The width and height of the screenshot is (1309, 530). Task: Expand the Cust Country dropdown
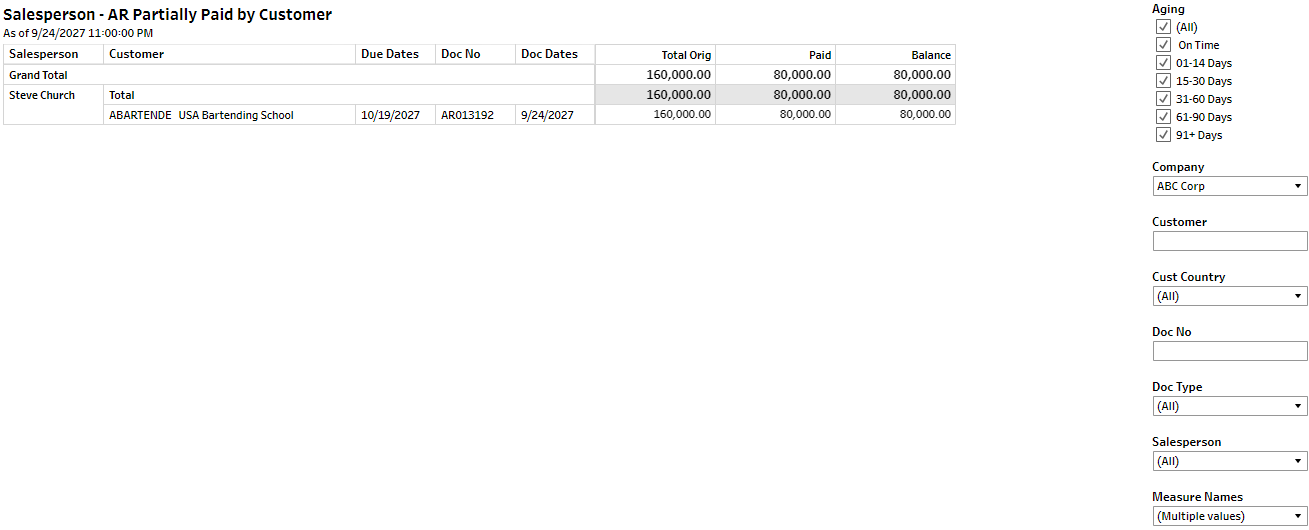[1229, 296]
